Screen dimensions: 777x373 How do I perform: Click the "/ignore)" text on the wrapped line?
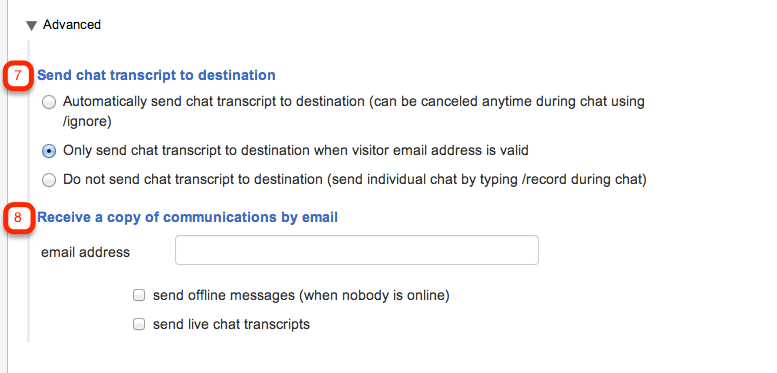coord(87,122)
